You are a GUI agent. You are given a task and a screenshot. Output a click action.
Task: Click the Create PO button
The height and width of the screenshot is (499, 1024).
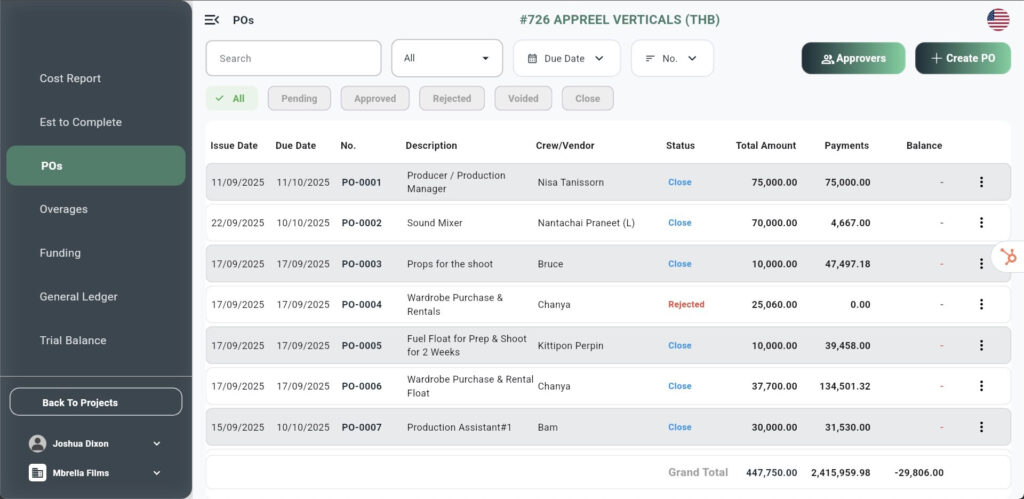pyautogui.click(x=962, y=58)
